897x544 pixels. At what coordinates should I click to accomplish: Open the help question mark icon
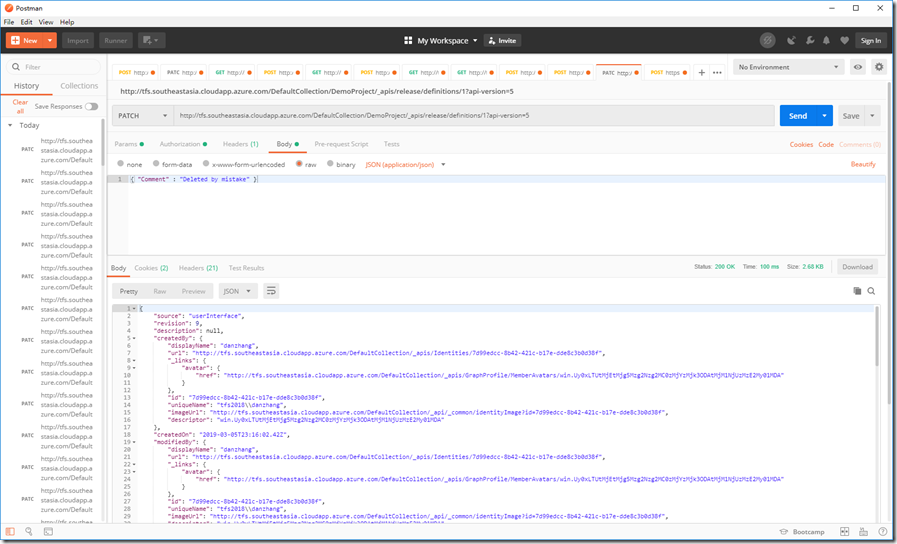[883, 532]
